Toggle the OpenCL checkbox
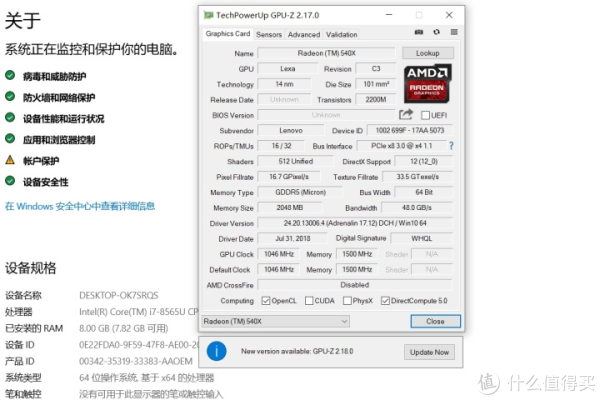Viewport: 600px width, 400px height. point(266,301)
